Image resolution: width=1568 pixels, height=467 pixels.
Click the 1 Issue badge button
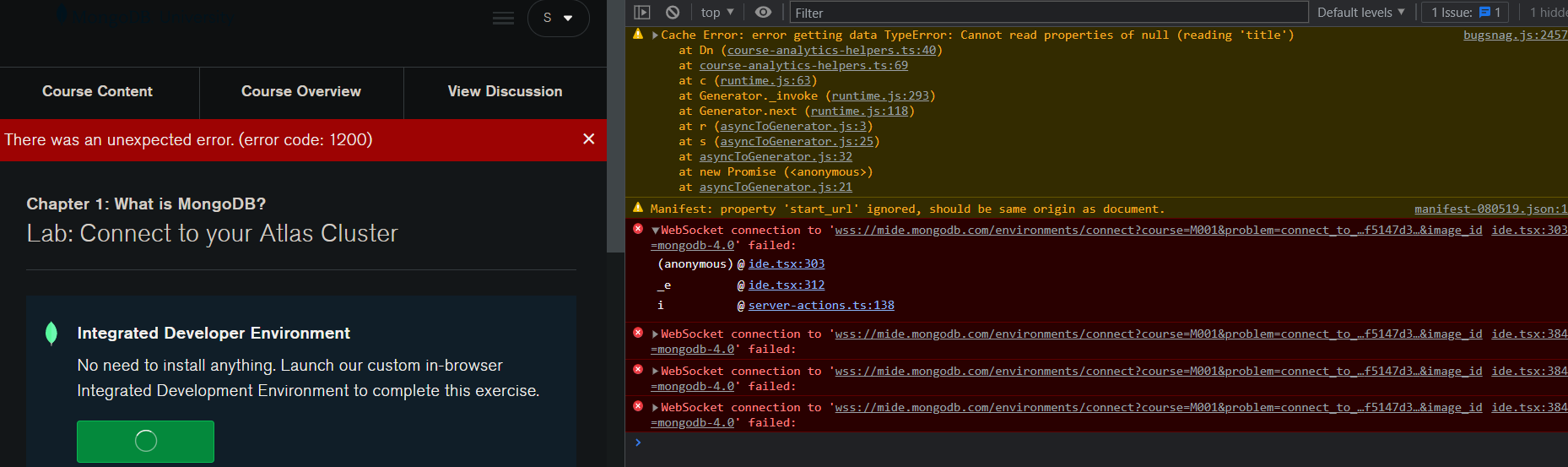tap(1465, 13)
